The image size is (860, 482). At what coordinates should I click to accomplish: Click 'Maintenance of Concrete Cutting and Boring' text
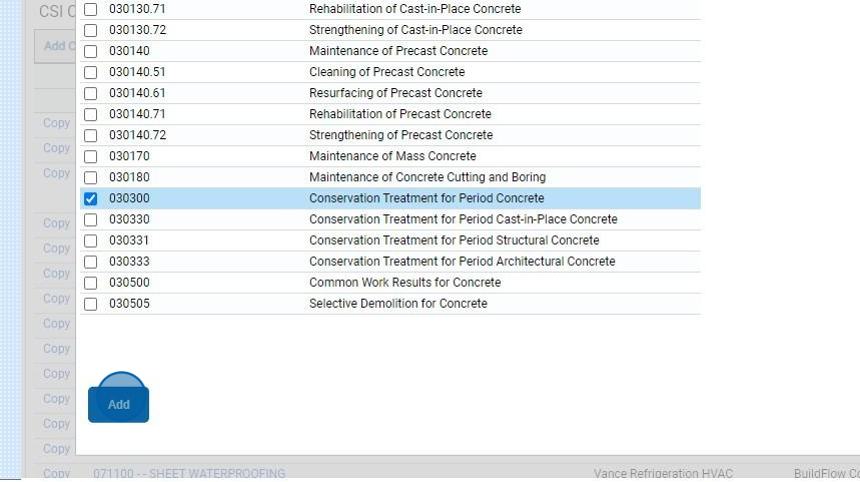427,177
